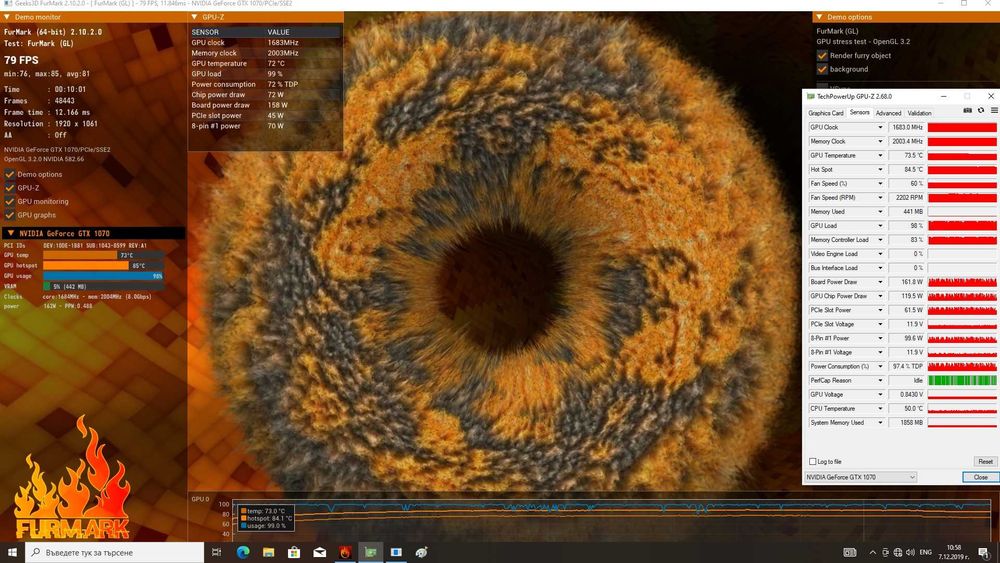This screenshot has height=563, width=1000.
Task: Open Microsoft Edge in the taskbar
Action: [243, 552]
